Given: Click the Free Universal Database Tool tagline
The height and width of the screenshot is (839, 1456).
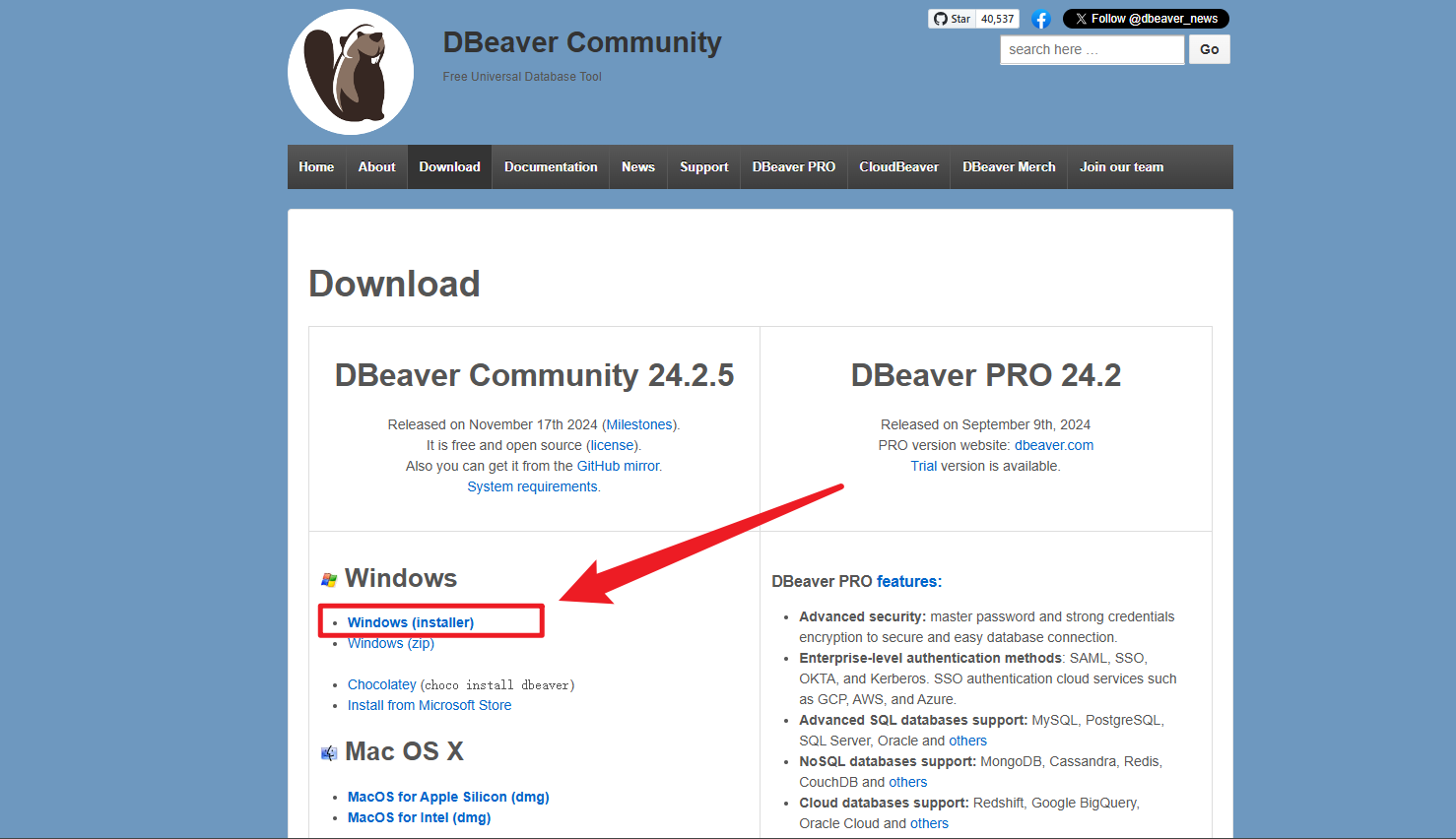Looking at the screenshot, I should click(x=522, y=76).
